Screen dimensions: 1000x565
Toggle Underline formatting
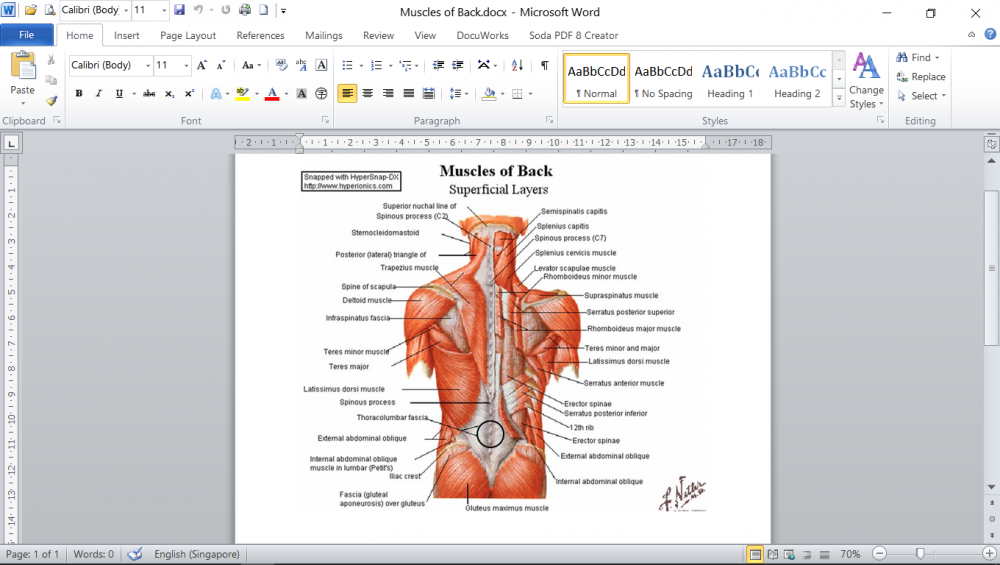(119, 94)
